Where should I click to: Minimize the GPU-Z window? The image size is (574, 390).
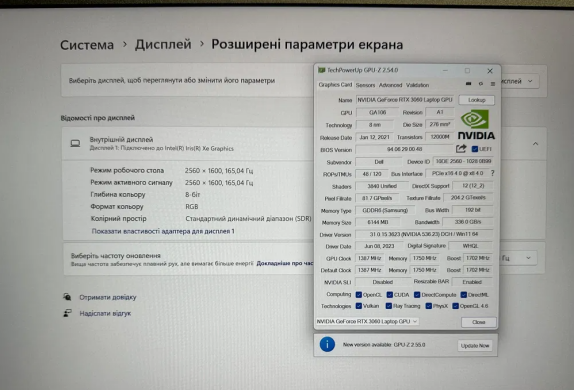click(445, 70)
